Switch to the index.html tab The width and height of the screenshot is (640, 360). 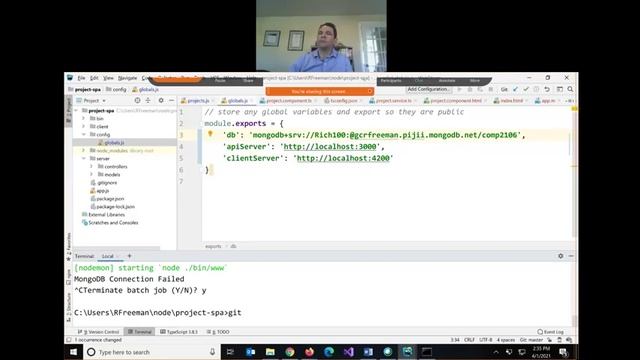[511, 100]
